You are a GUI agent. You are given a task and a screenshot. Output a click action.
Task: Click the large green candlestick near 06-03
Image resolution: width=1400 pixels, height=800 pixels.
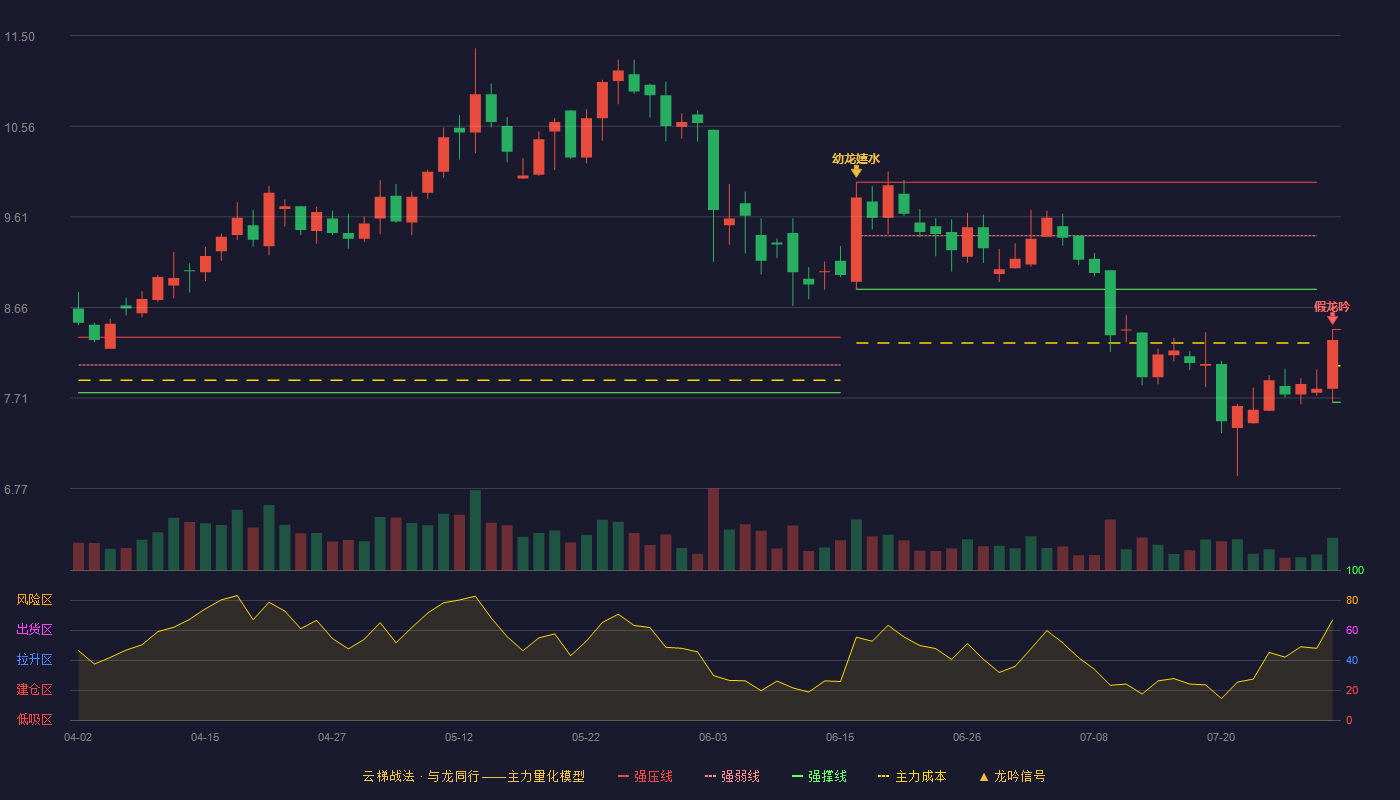tap(713, 170)
